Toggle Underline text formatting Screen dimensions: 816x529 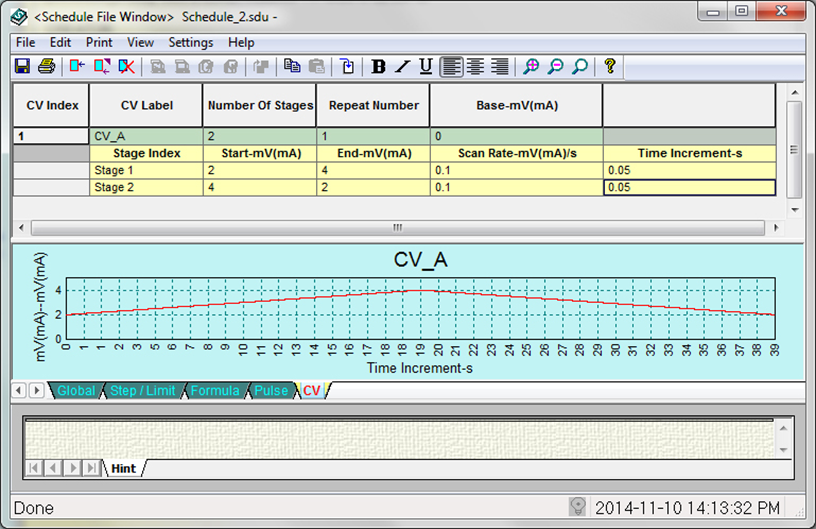point(426,67)
